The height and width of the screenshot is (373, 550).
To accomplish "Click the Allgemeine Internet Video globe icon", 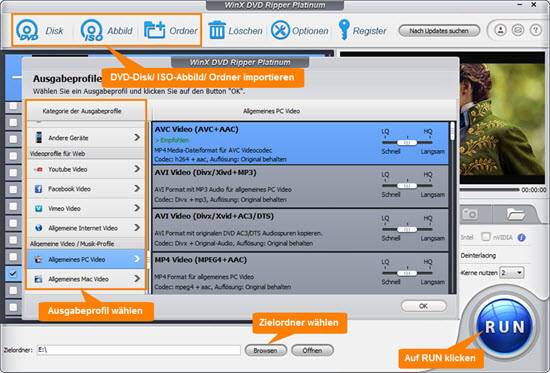I will click(x=39, y=228).
